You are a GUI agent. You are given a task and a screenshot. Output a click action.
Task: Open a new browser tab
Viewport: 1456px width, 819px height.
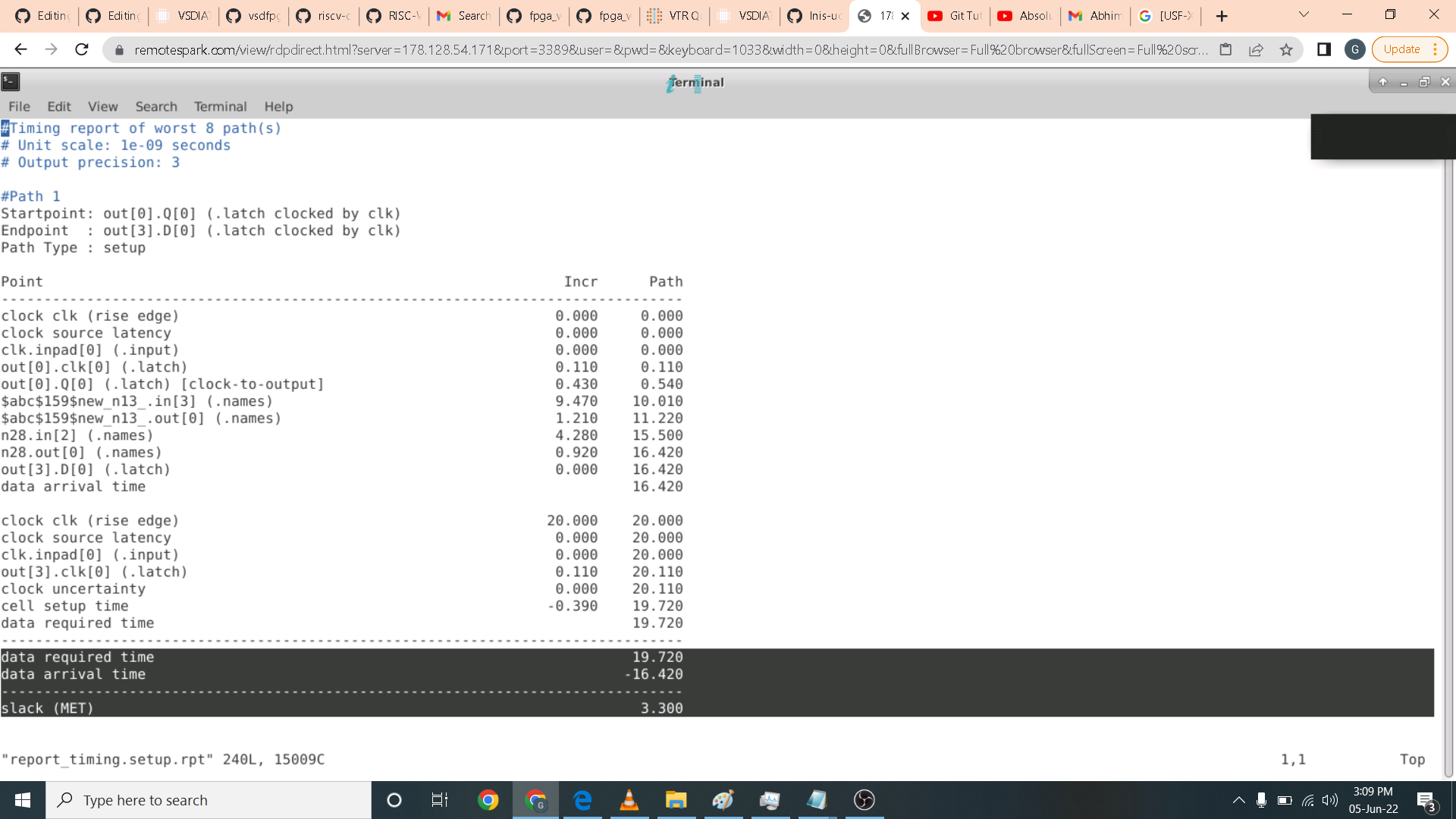(1222, 16)
